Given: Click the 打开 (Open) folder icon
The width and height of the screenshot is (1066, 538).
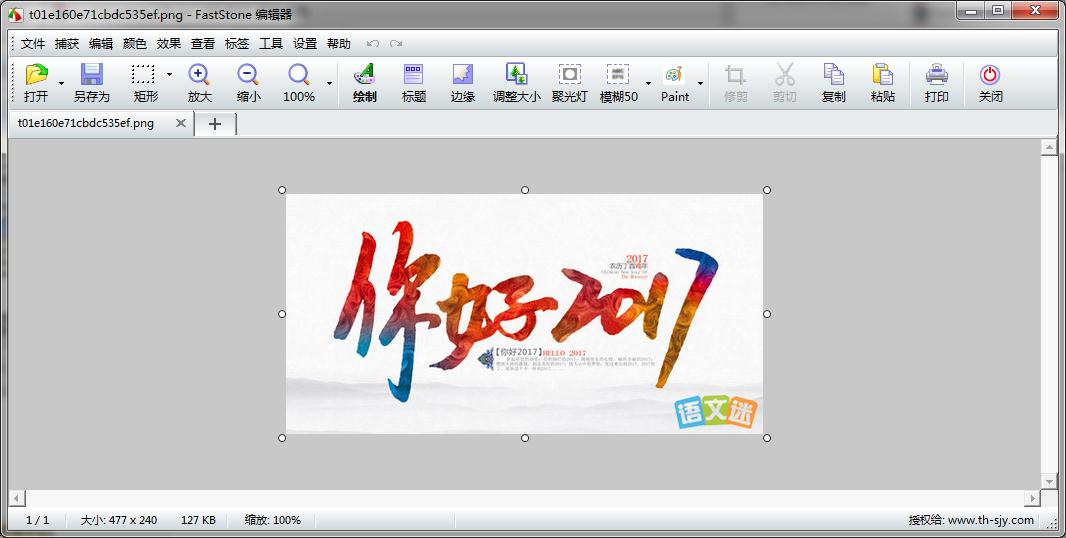Looking at the screenshot, I should 36,76.
